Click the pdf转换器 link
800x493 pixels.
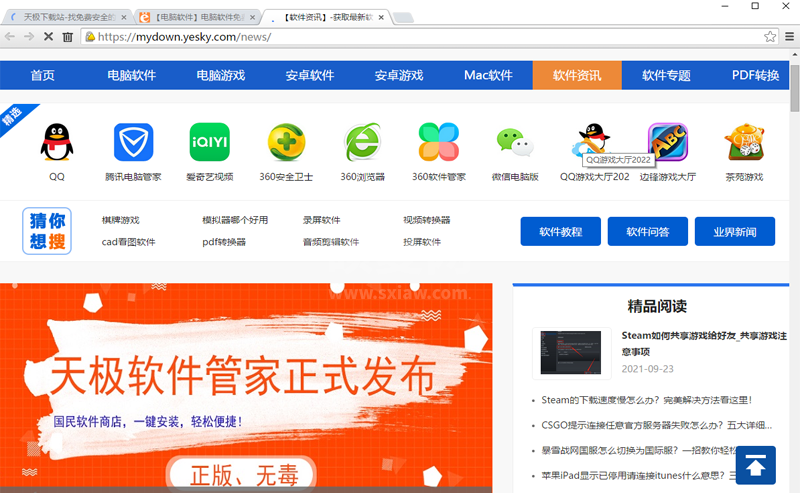pyautogui.click(x=224, y=242)
